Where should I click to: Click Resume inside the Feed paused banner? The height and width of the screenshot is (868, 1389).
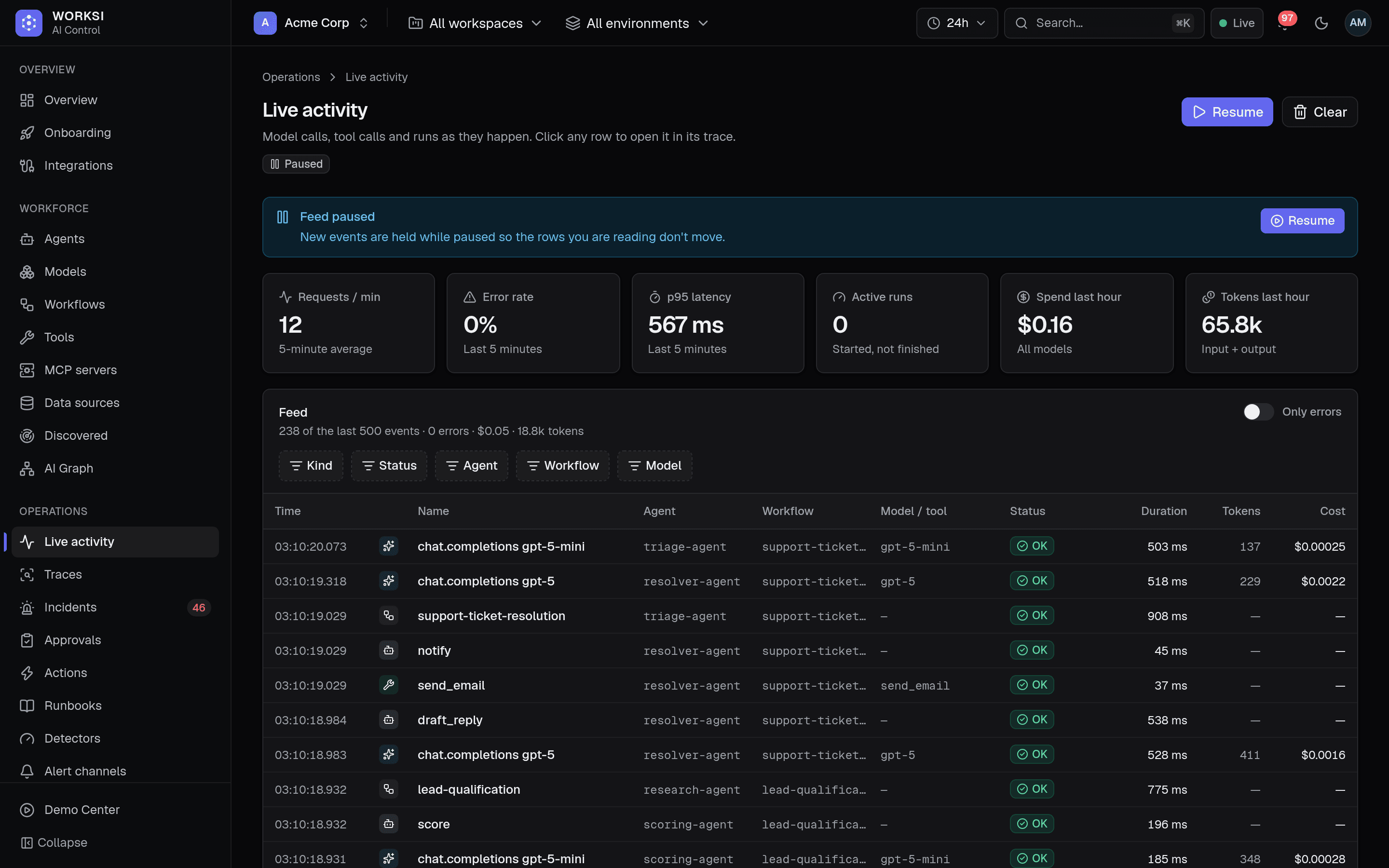point(1302,221)
